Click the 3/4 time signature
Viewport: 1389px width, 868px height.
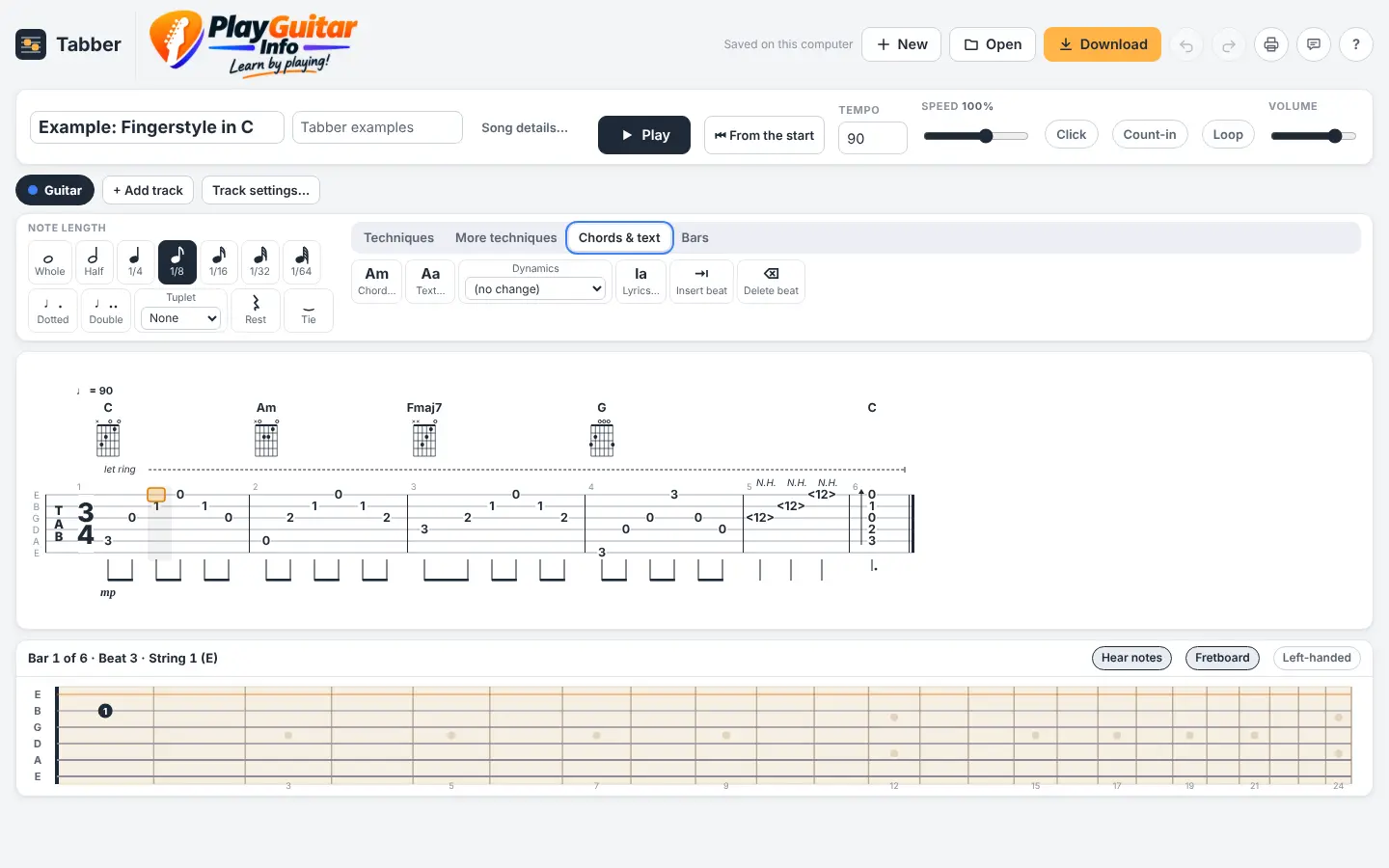pos(86,524)
